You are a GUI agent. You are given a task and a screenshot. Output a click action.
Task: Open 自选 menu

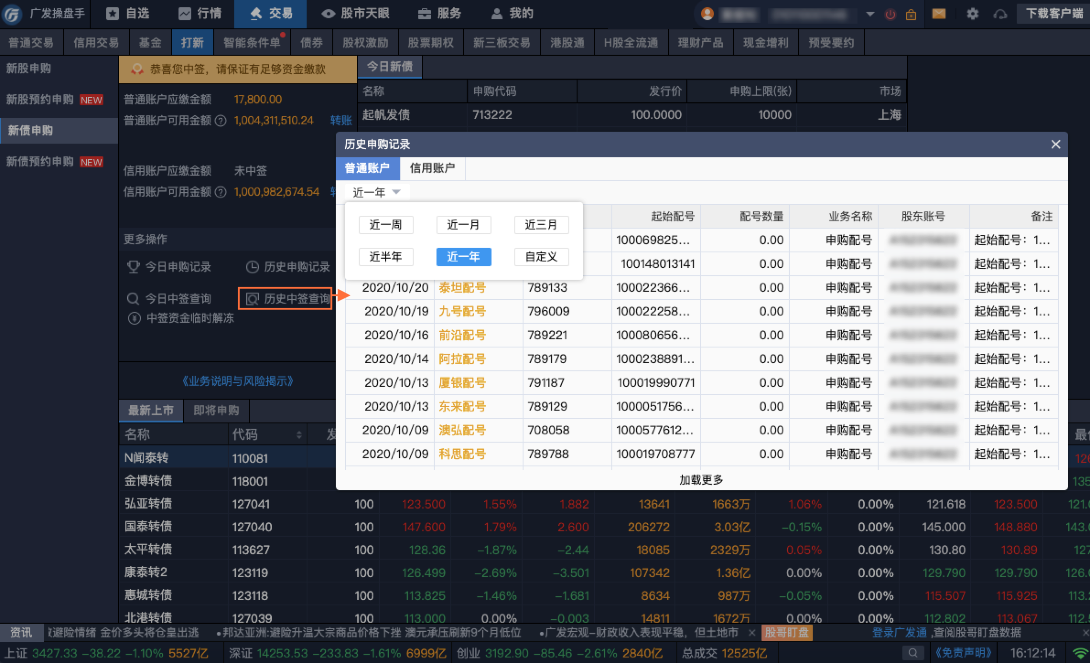click(128, 13)
